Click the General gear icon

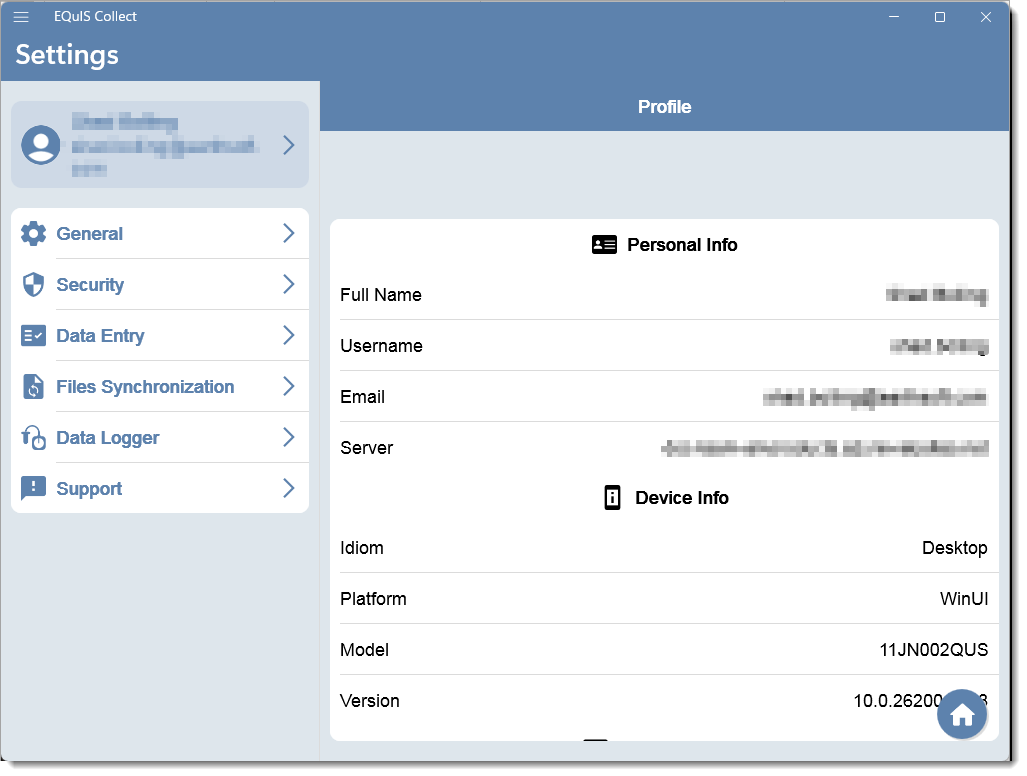point(33,233)
